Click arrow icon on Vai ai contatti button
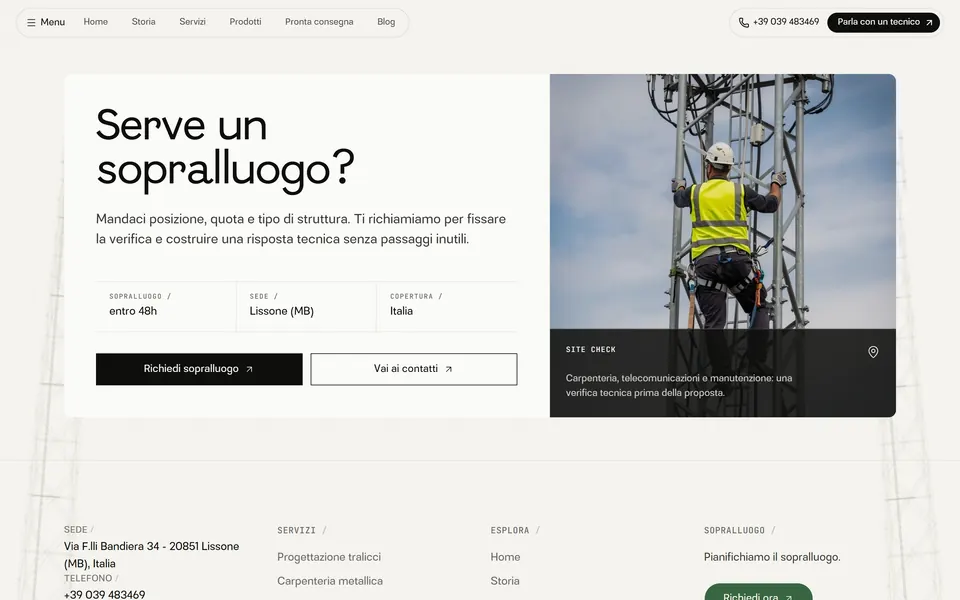Viewport: 960px width, 600px height. point(449,369)
